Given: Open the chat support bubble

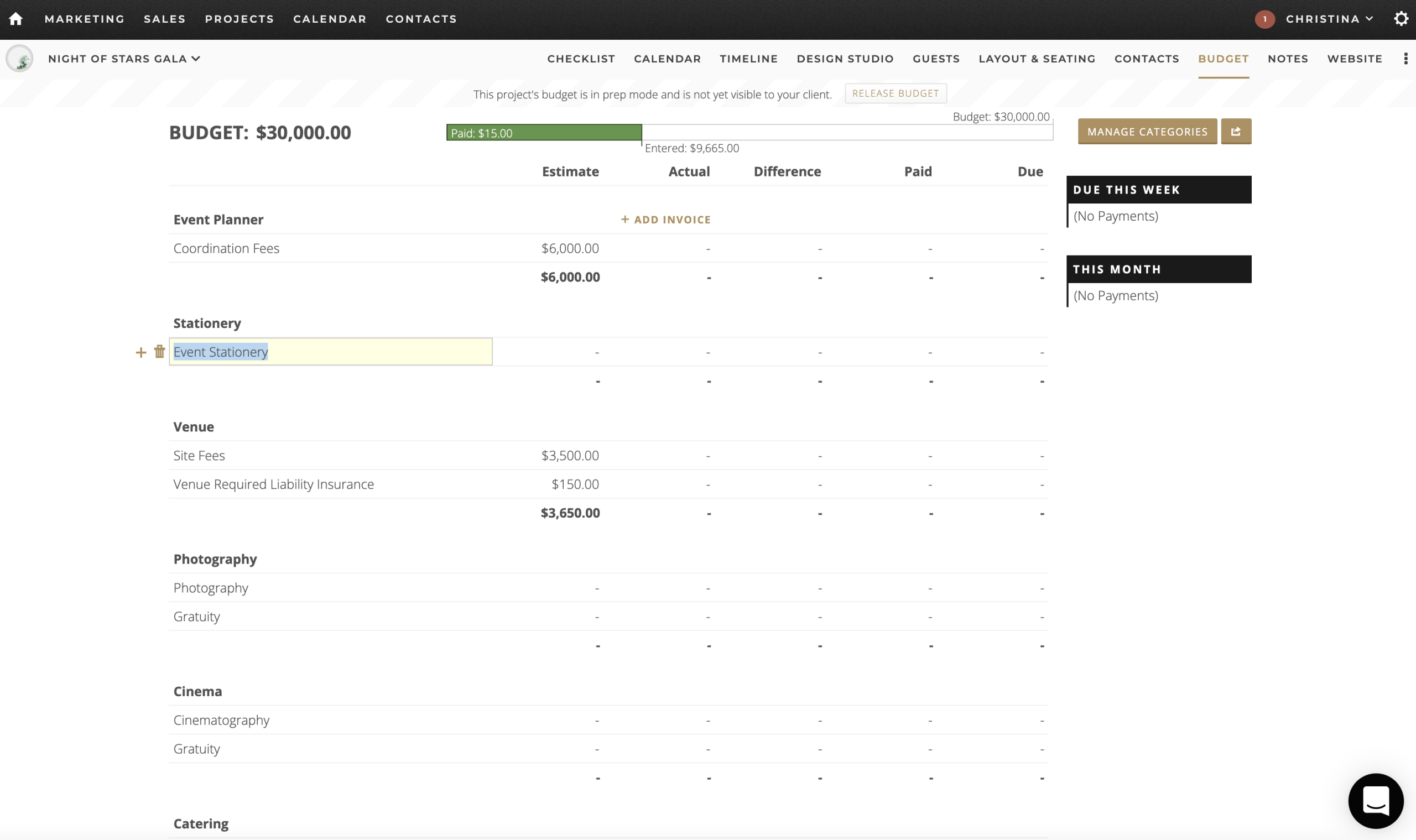Looking at the screenshot, I should click(1376, 800).
